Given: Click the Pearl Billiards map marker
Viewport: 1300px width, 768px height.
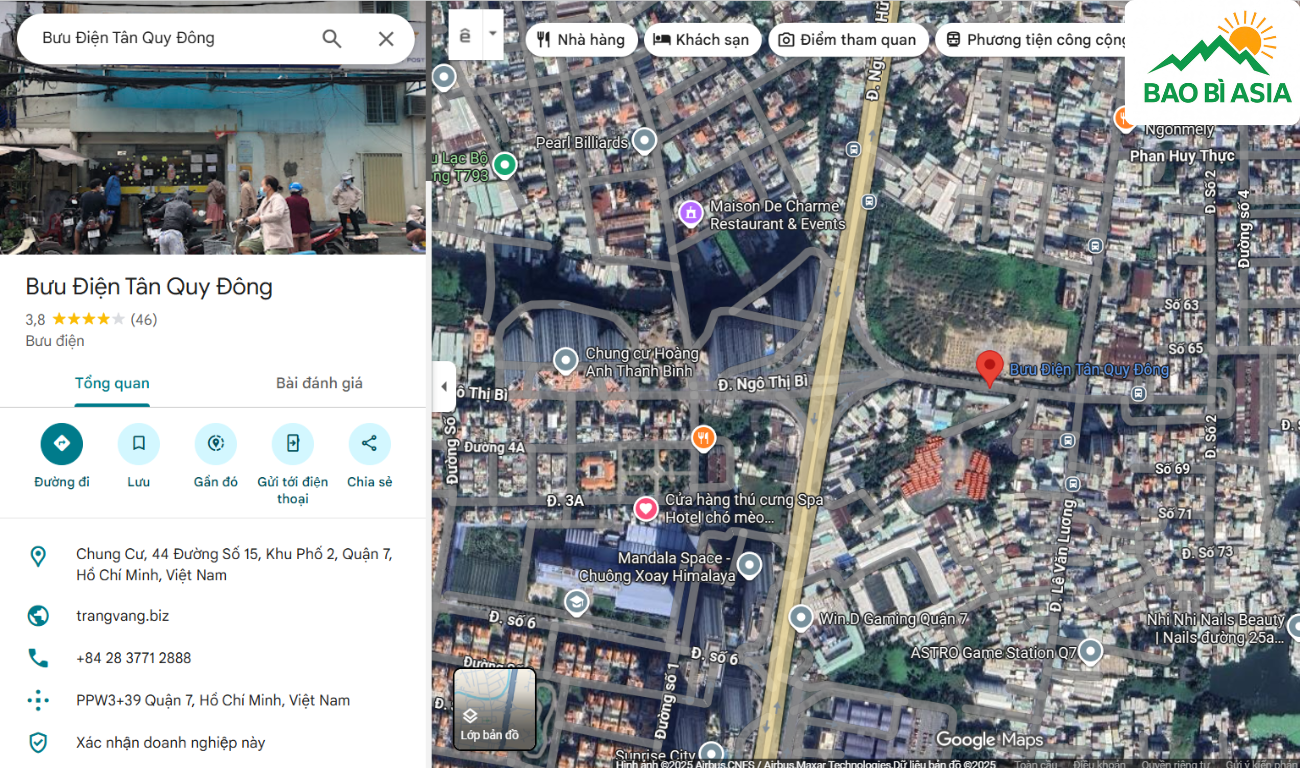Looking at the screenshot, I should pyautogui.click(x=645, y=141).
